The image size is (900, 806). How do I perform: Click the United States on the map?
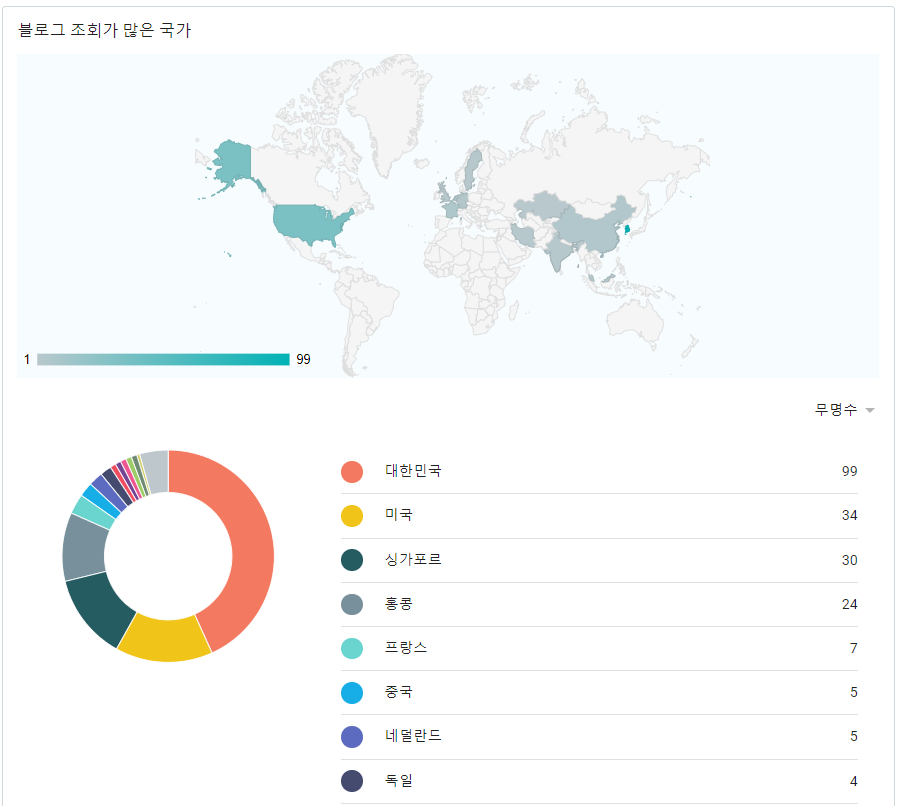(307, 223)
